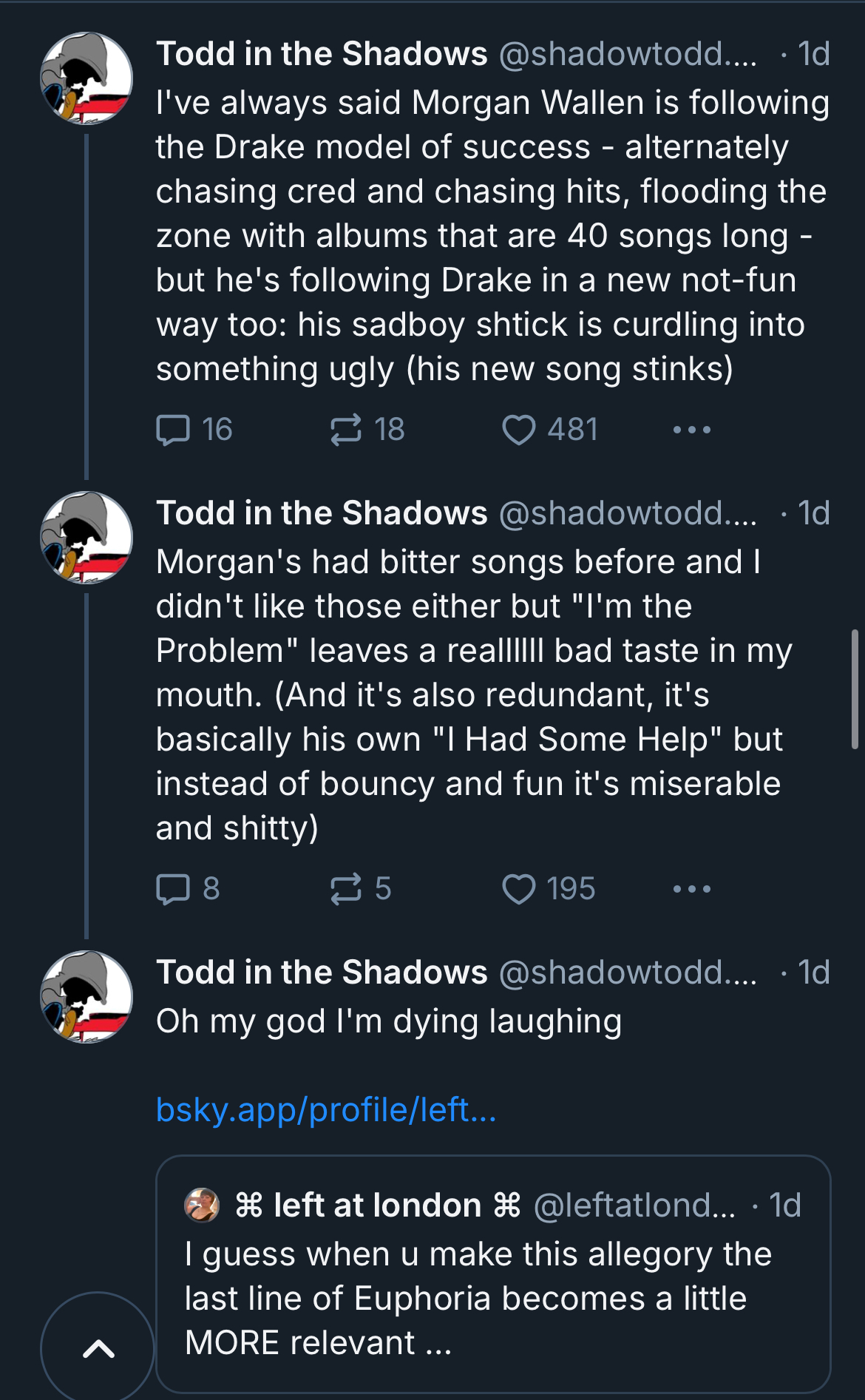This screenshot has width=865, height=1400.
Task: Click the vertical scrollbar thumb
Action: [855, 689]
